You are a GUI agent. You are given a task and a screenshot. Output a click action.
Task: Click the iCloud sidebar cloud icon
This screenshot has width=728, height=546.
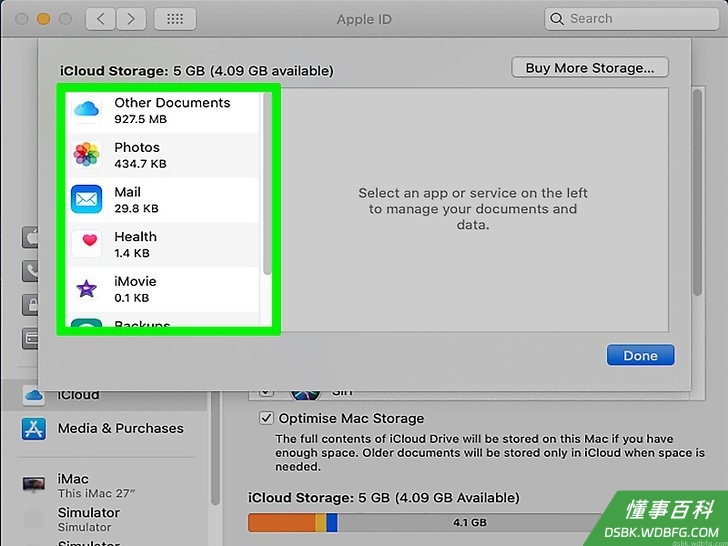[33, 396]
